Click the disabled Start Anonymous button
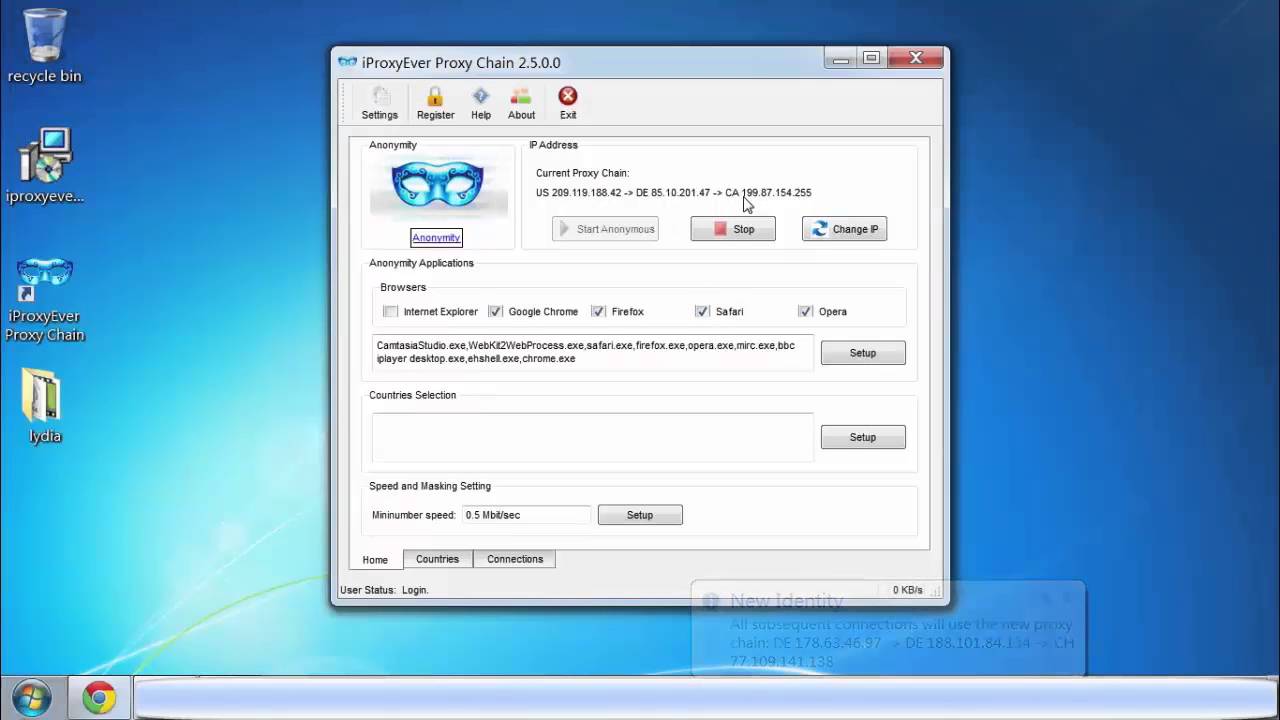Screen dimensions: 1280x720 point(605,229)
